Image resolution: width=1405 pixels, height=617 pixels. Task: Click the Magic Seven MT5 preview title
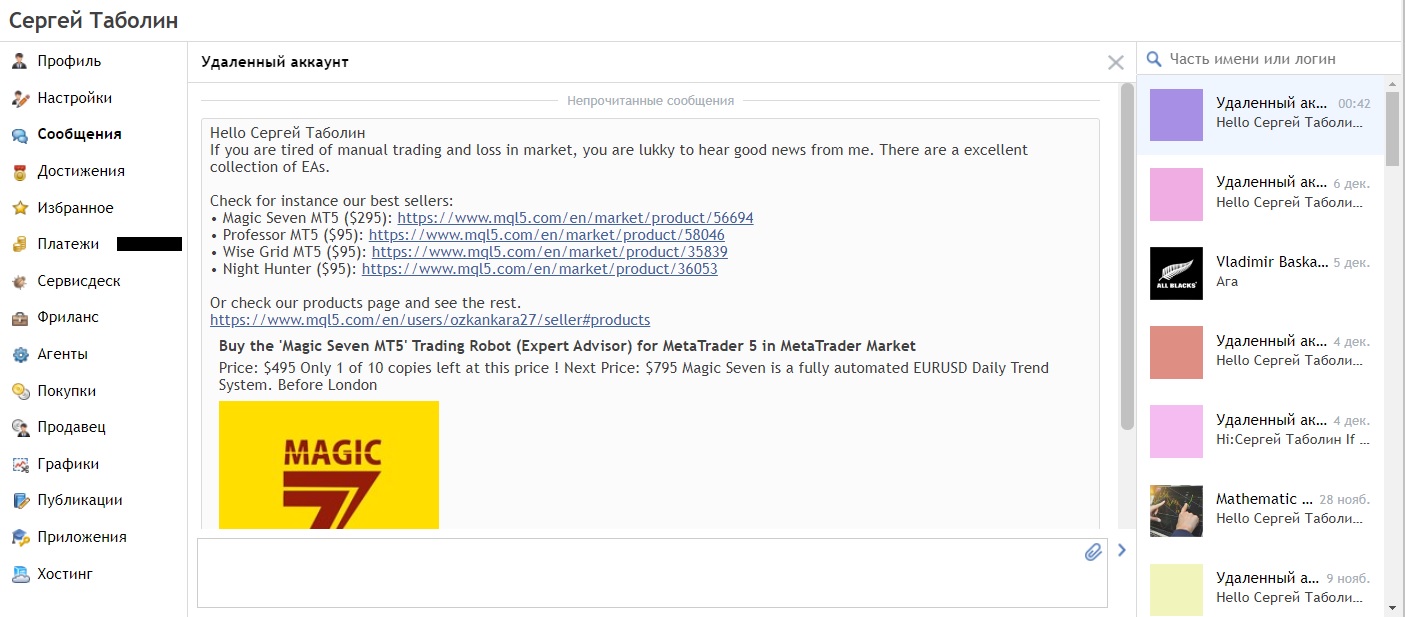(567, 346)
